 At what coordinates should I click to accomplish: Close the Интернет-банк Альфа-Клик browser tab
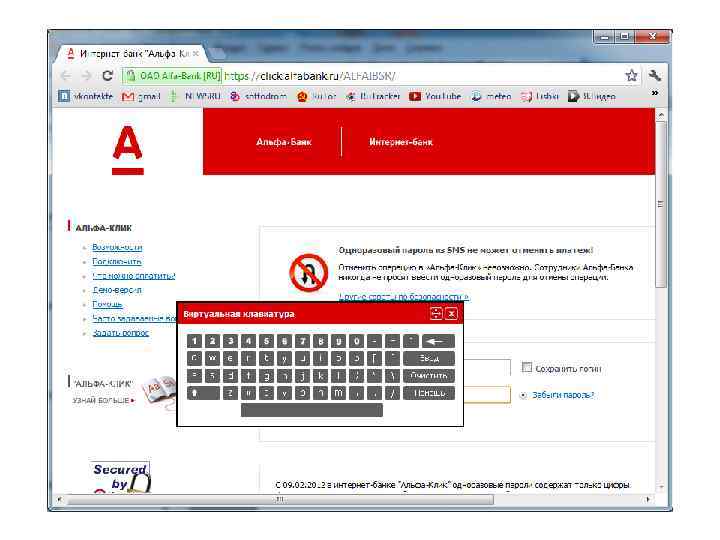(196, 54)
